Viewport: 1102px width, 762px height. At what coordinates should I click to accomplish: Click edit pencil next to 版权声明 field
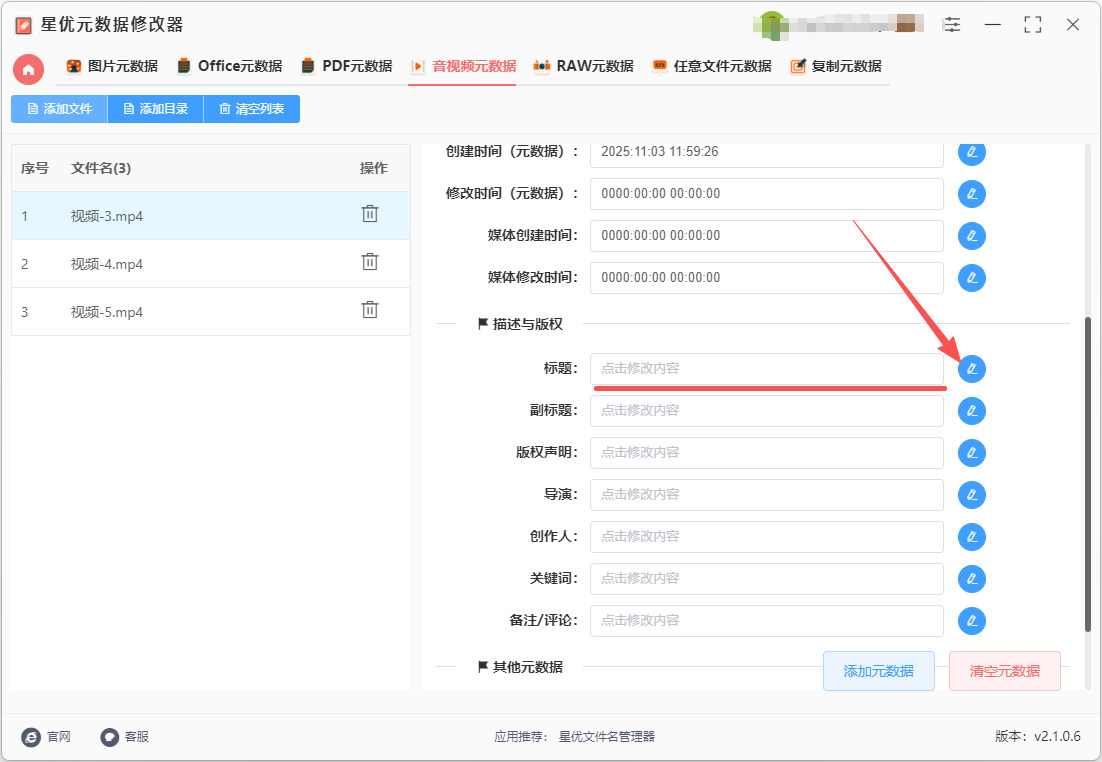[972, 453]
